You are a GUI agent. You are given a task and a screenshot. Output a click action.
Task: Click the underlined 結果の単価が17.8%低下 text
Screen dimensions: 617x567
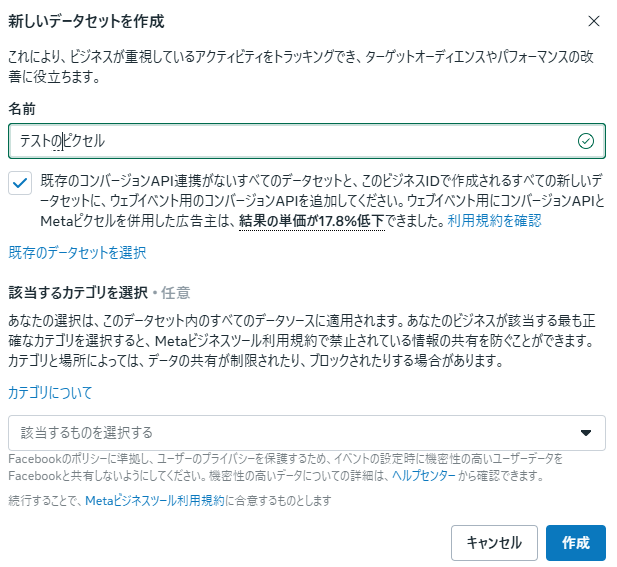pos(312,221)
